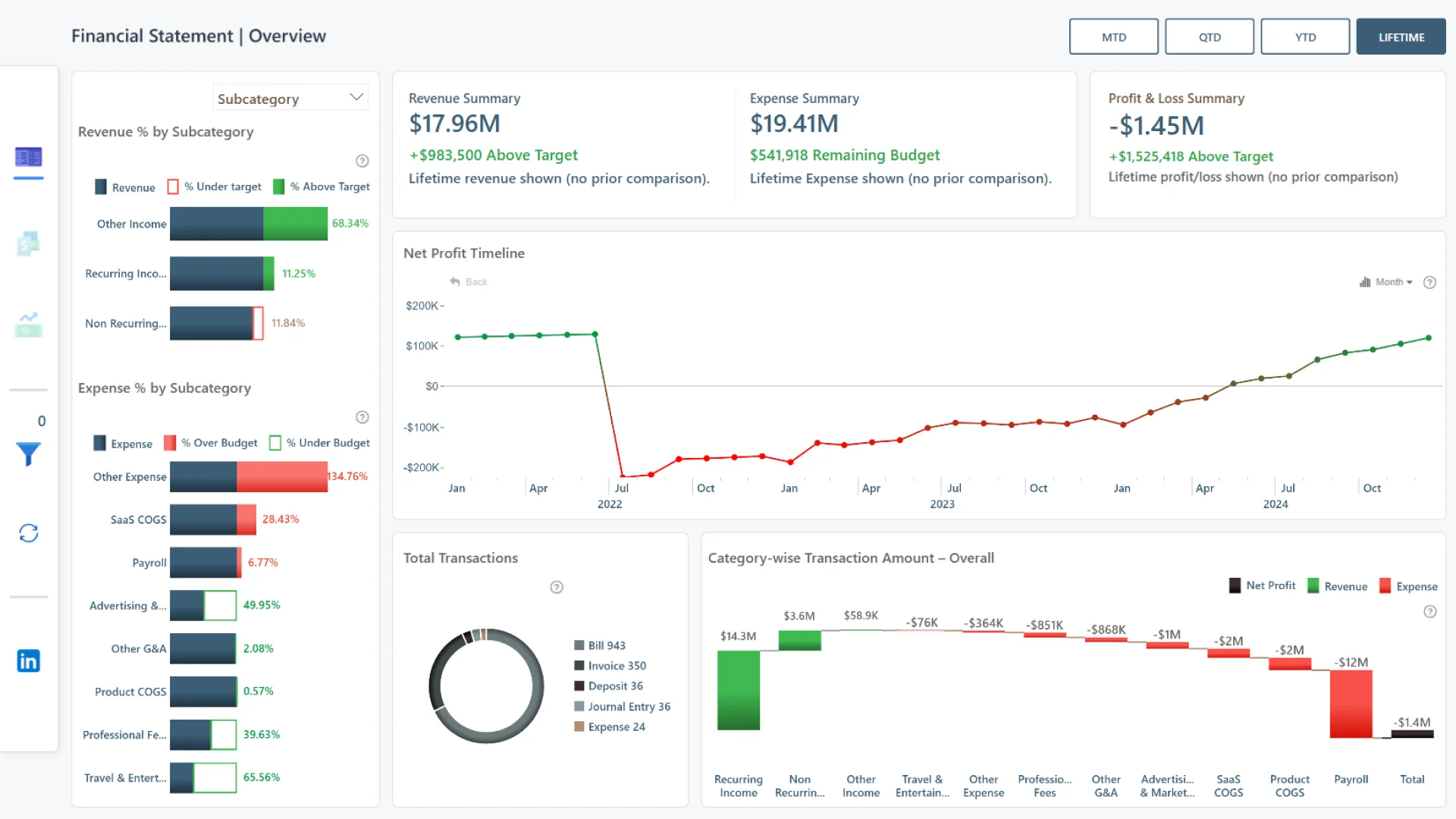This screenshot has height=819, width=1456.
Task: Click the Payroll bar in waterfall chart
Action: click(x=1351, y=704)
